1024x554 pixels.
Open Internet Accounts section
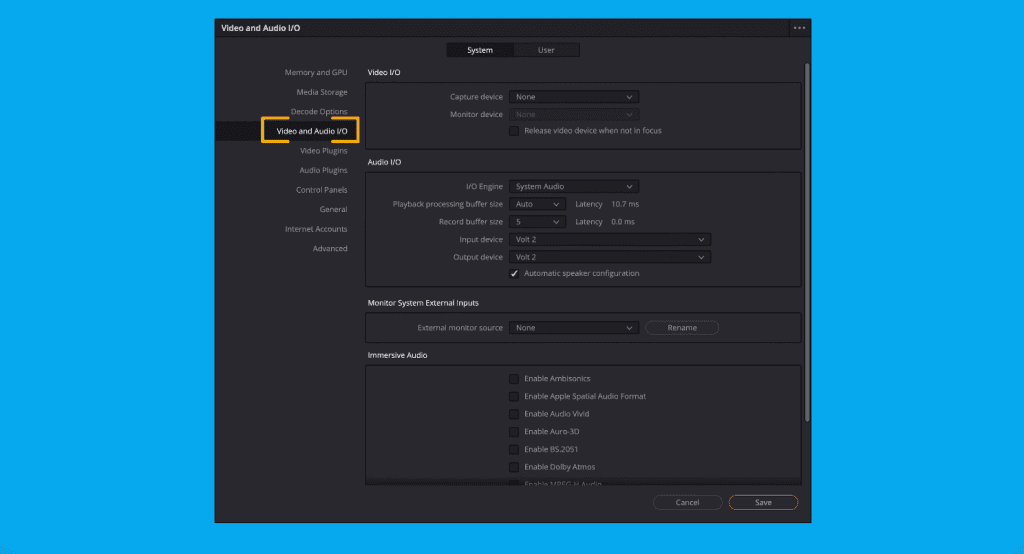coord(316,229)
